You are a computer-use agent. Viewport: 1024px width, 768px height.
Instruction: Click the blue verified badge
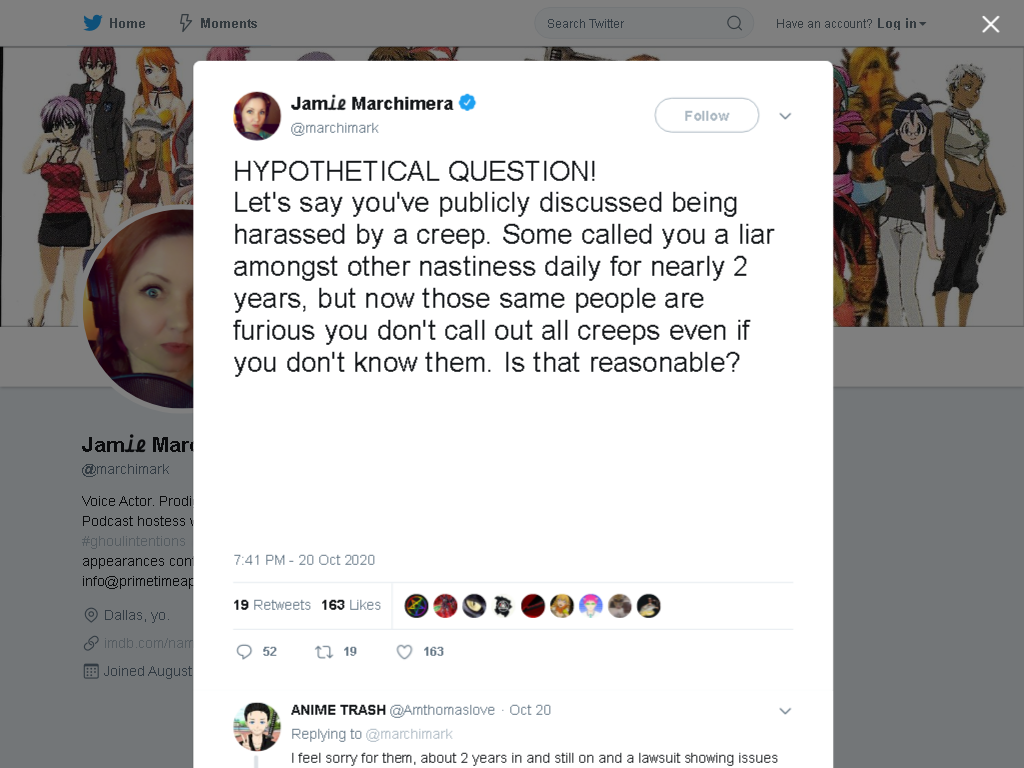[x=467, y=103]
